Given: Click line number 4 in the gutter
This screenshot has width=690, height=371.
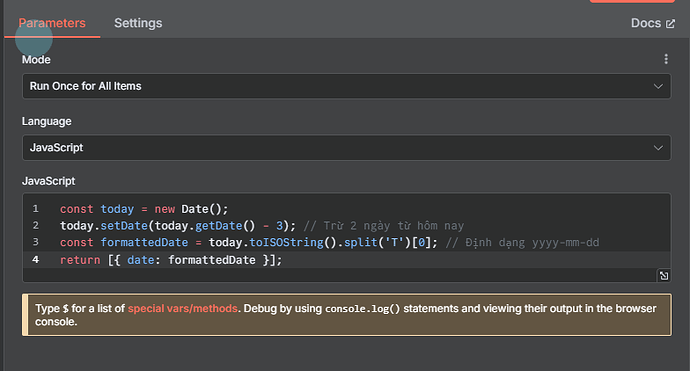Looking at the screenshot, I should point(36,260).
